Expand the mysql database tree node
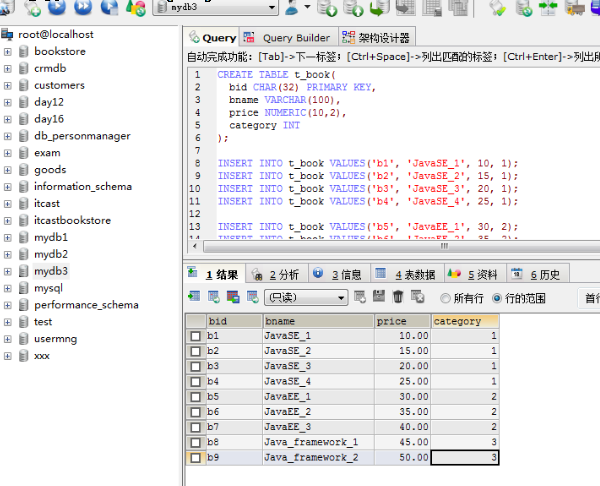This screenshot has width=600, height=486. coord(8,288)
